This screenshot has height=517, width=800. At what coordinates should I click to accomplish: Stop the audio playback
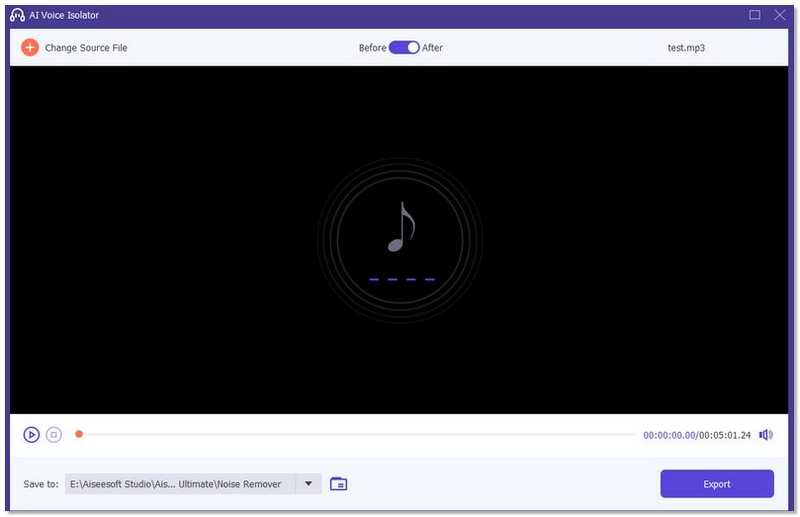(54, 434)
